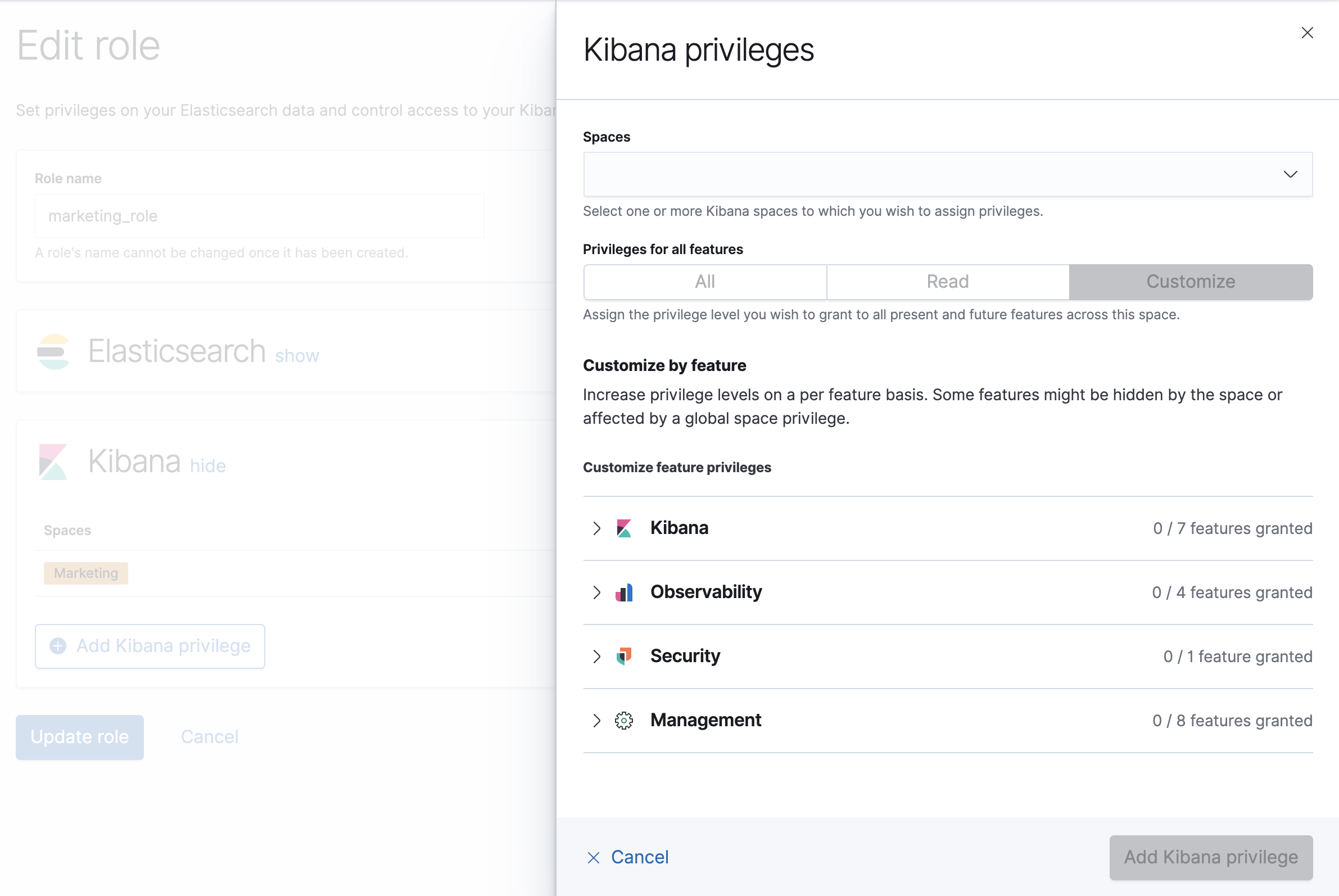Select the Read privilege option

[x=947, y=282]
